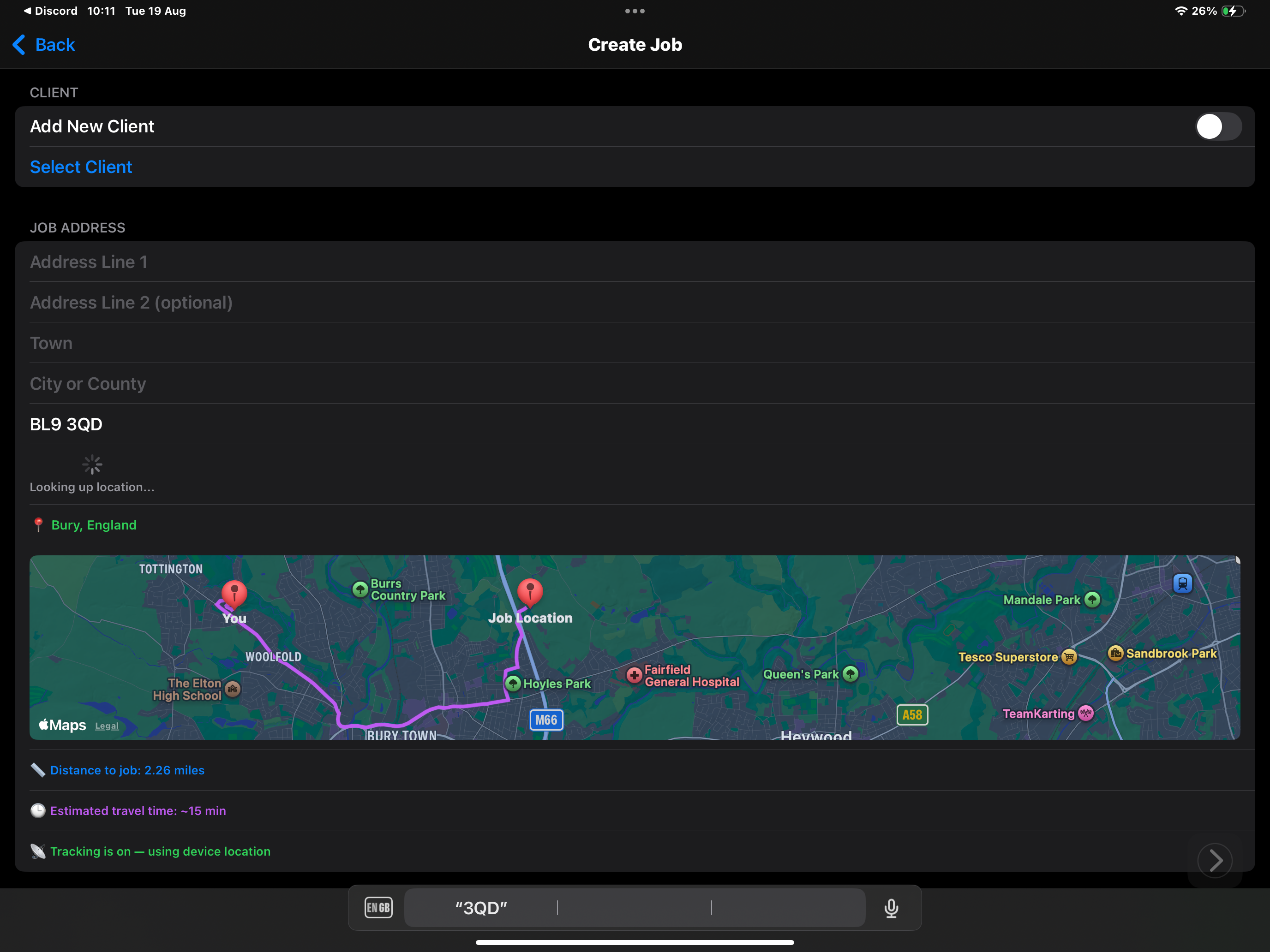The width and height of the screenshot is (1270, 952).
Task: Tap the M66 motorway shield
Action: point(546,720)
